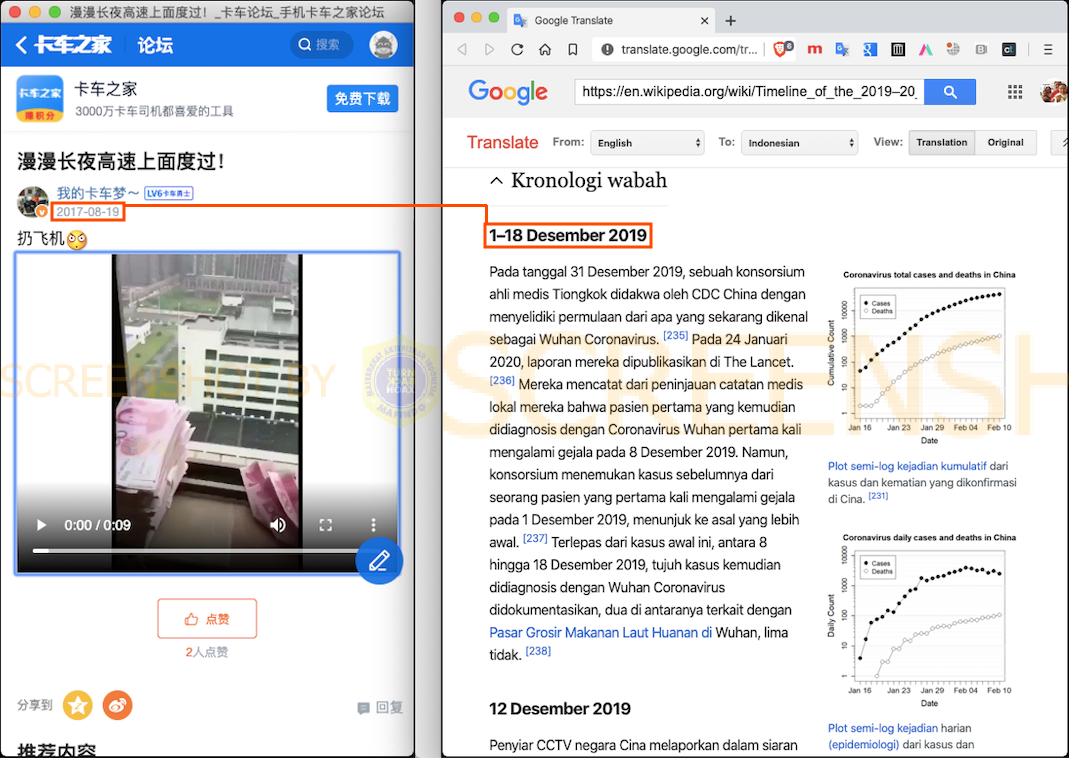Switch the forum video to fullscreen
This screenshot has width=1069, height=758.
click(x=326, y=525)
